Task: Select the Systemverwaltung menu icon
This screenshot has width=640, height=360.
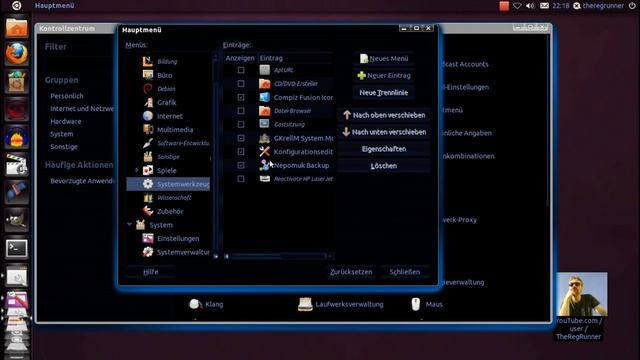Action: pos(147,252)
